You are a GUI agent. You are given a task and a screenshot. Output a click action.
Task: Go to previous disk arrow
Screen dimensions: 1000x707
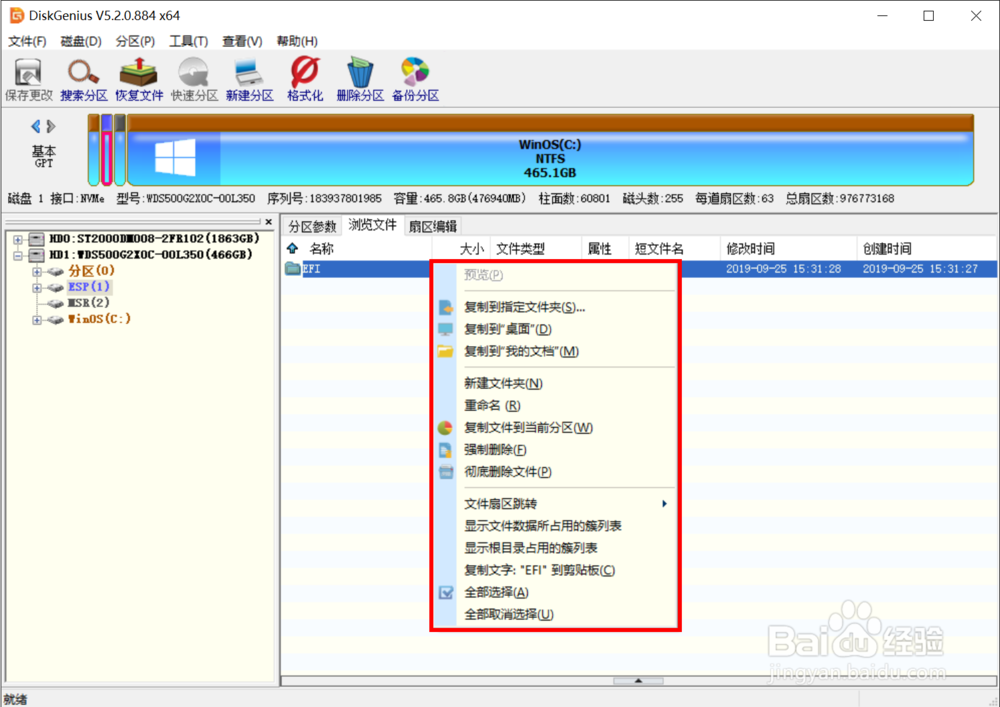(36, 126)
